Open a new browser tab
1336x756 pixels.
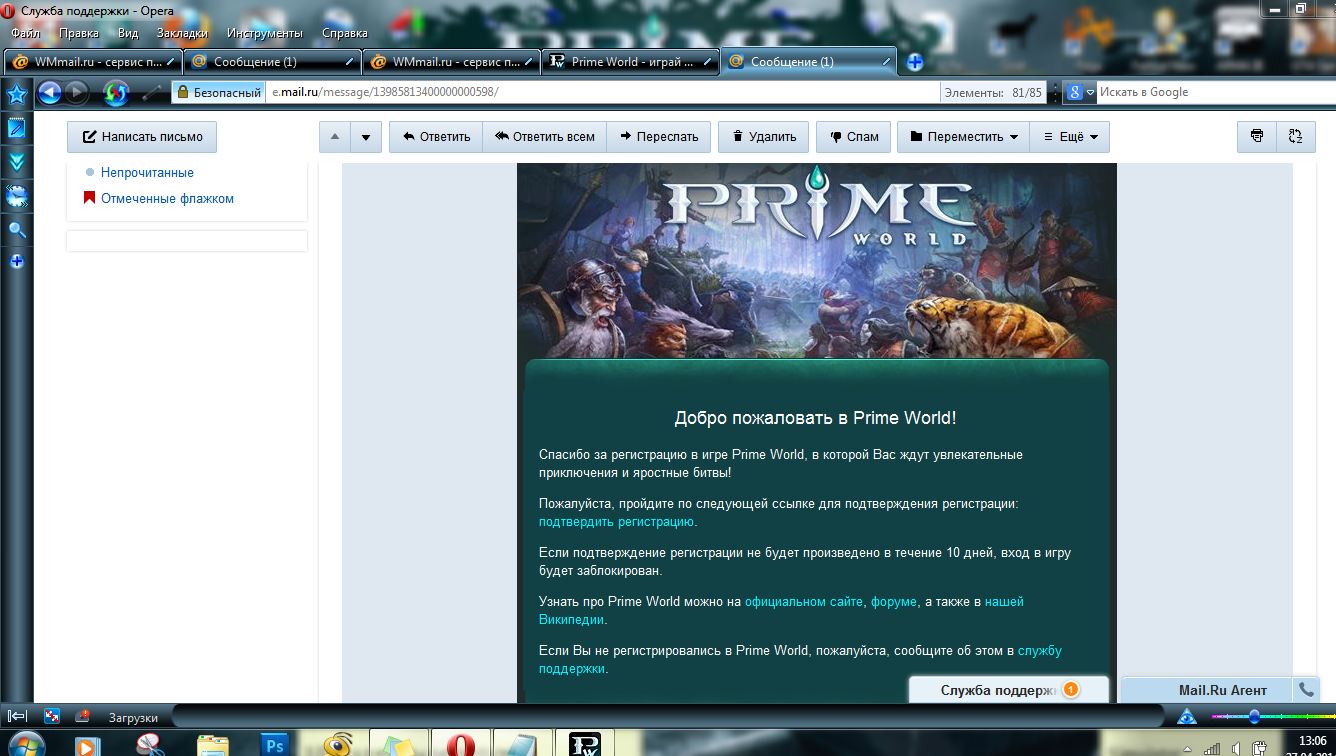point(914,62)
